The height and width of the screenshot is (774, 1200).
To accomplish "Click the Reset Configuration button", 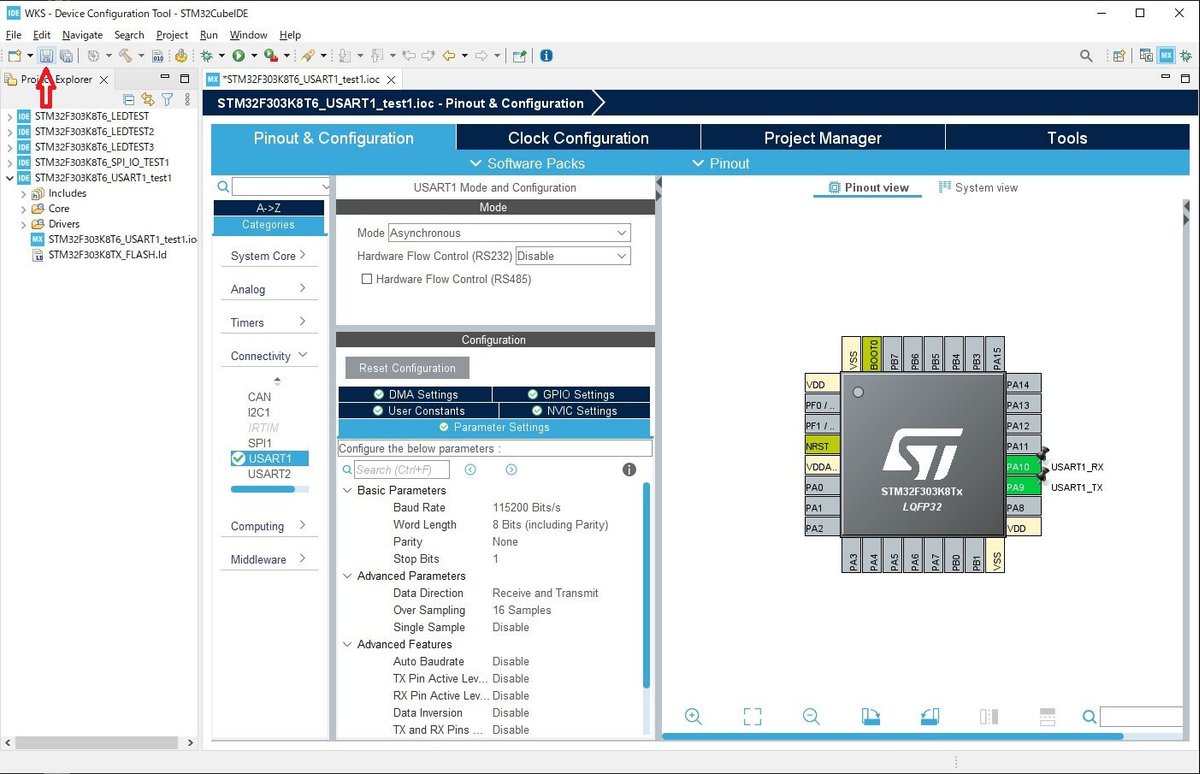I will pyautogui.click(x=407, y=367).
